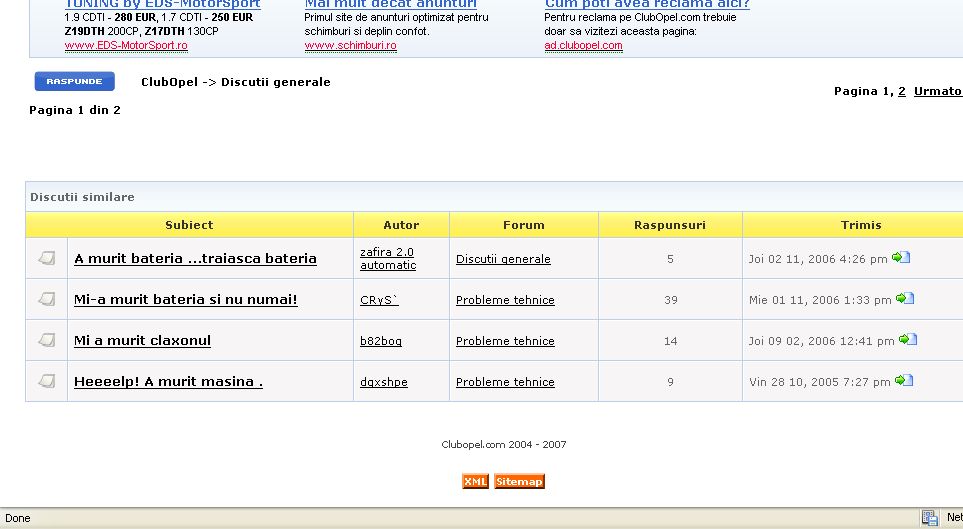Go to latest post in CRyS` thread
963x529 pixels.
pos(905,299)
